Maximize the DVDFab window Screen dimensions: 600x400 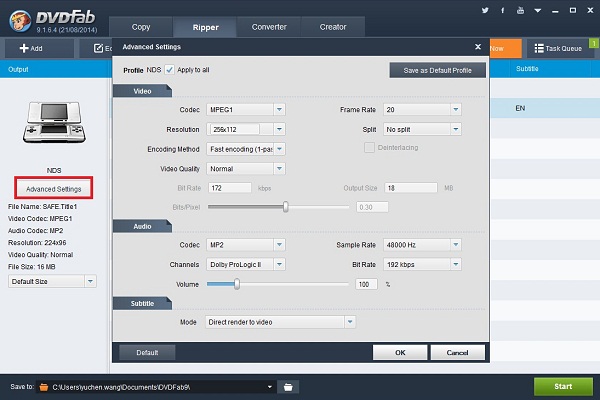[x=573, y=10]
